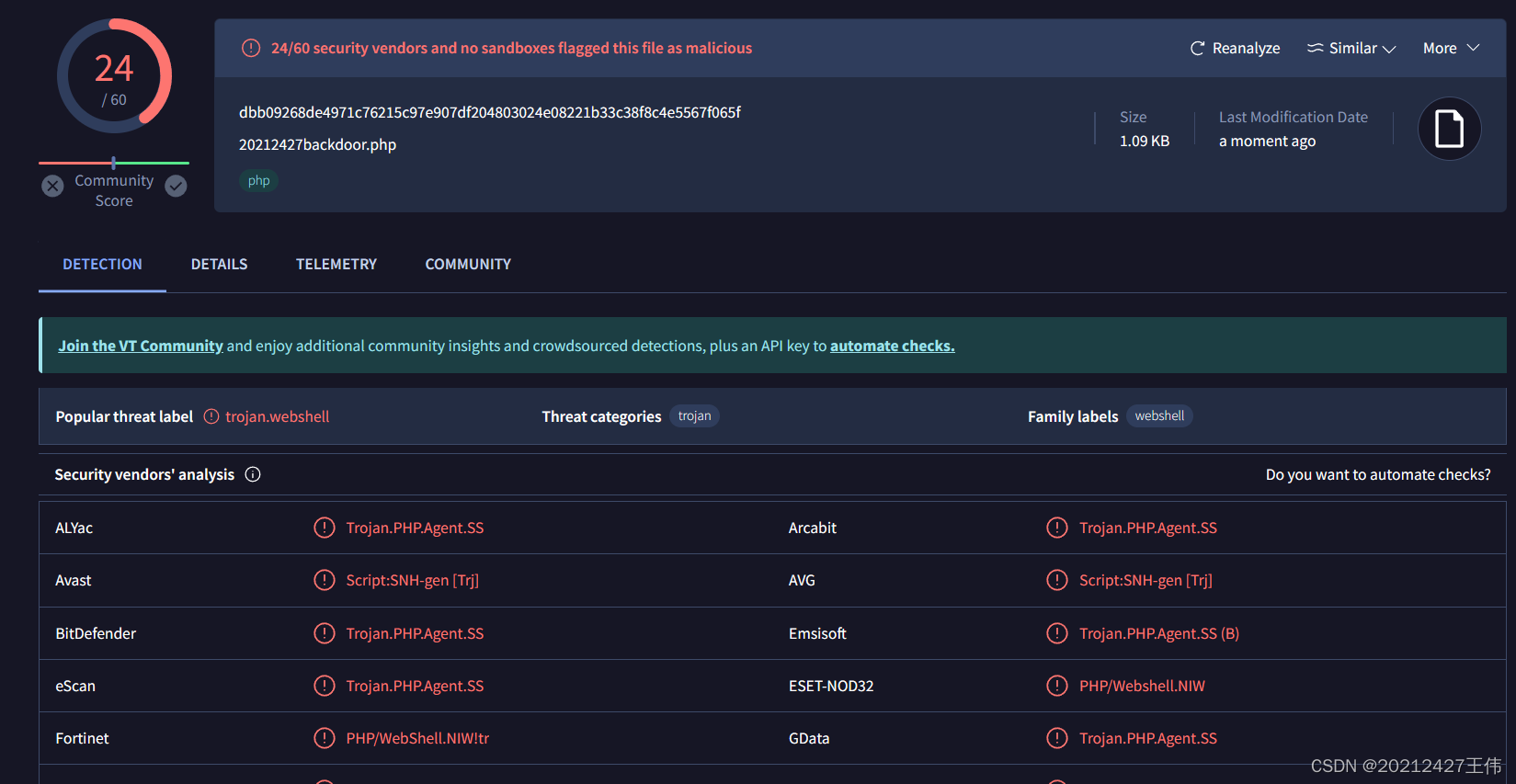This screenshot has height=784, width=1516.
Task: Click the trojan.webshell threat label
Action: click(x=278, y=416)
